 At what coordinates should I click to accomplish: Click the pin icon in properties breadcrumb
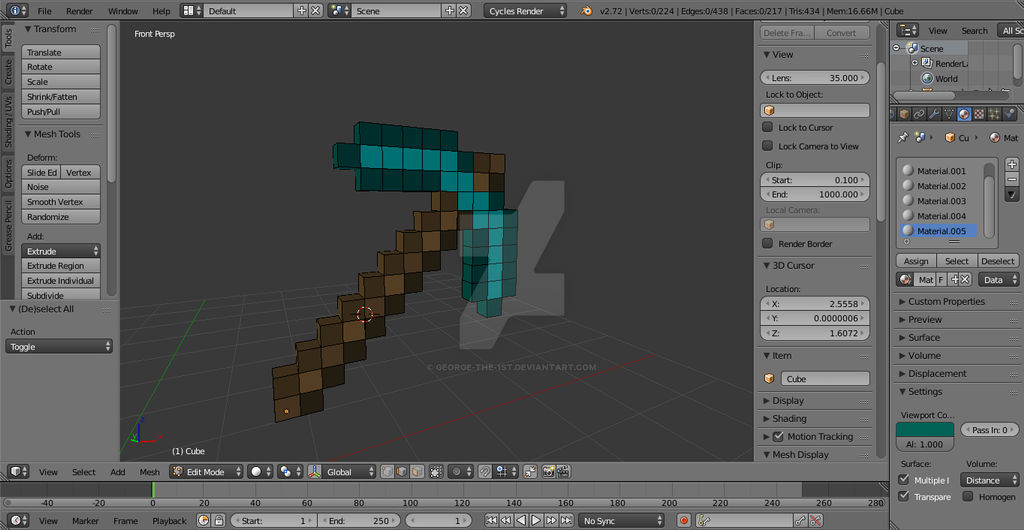[903, 138]
